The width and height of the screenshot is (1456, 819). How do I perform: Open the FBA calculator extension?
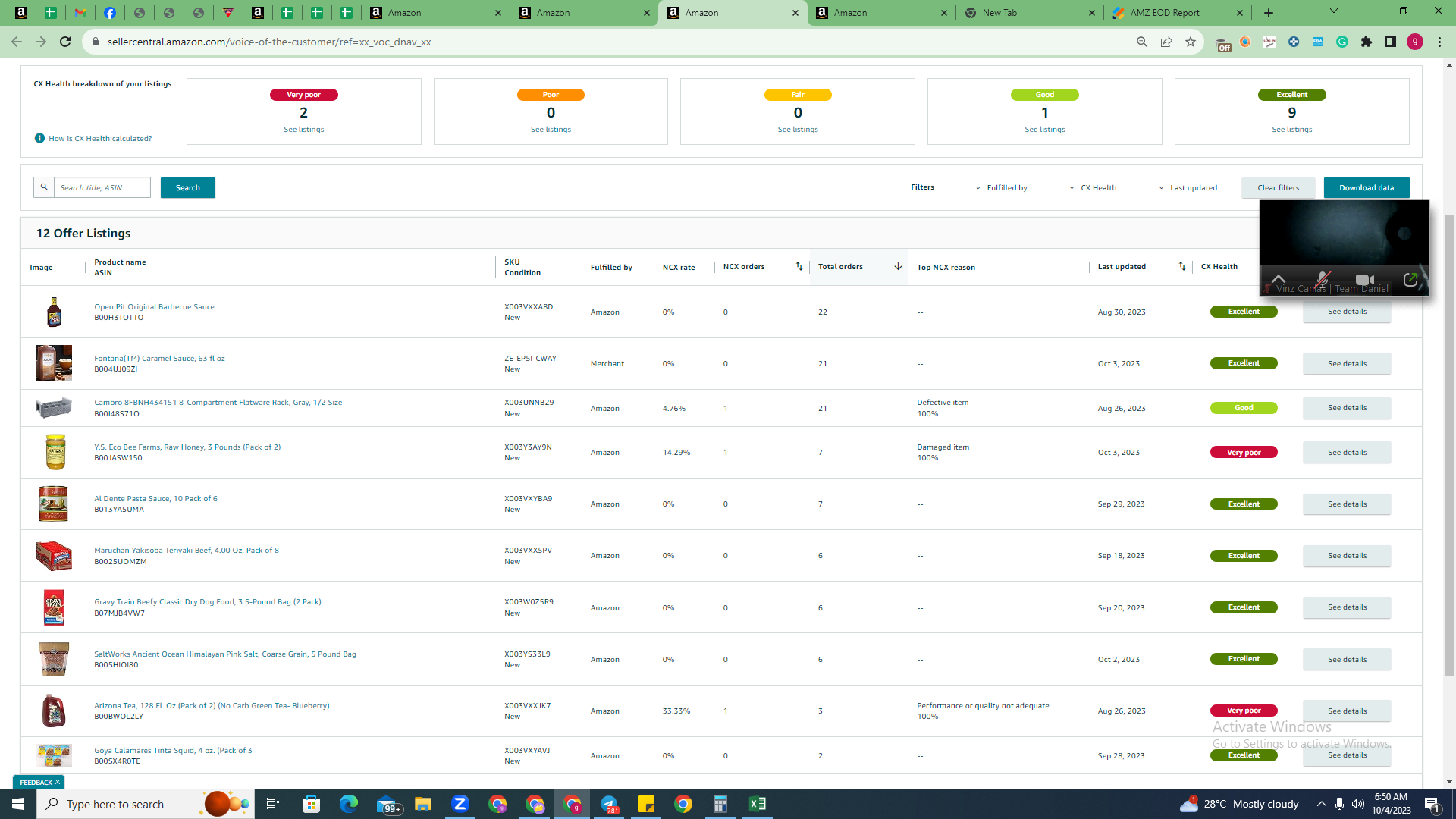click(1318, 42)
